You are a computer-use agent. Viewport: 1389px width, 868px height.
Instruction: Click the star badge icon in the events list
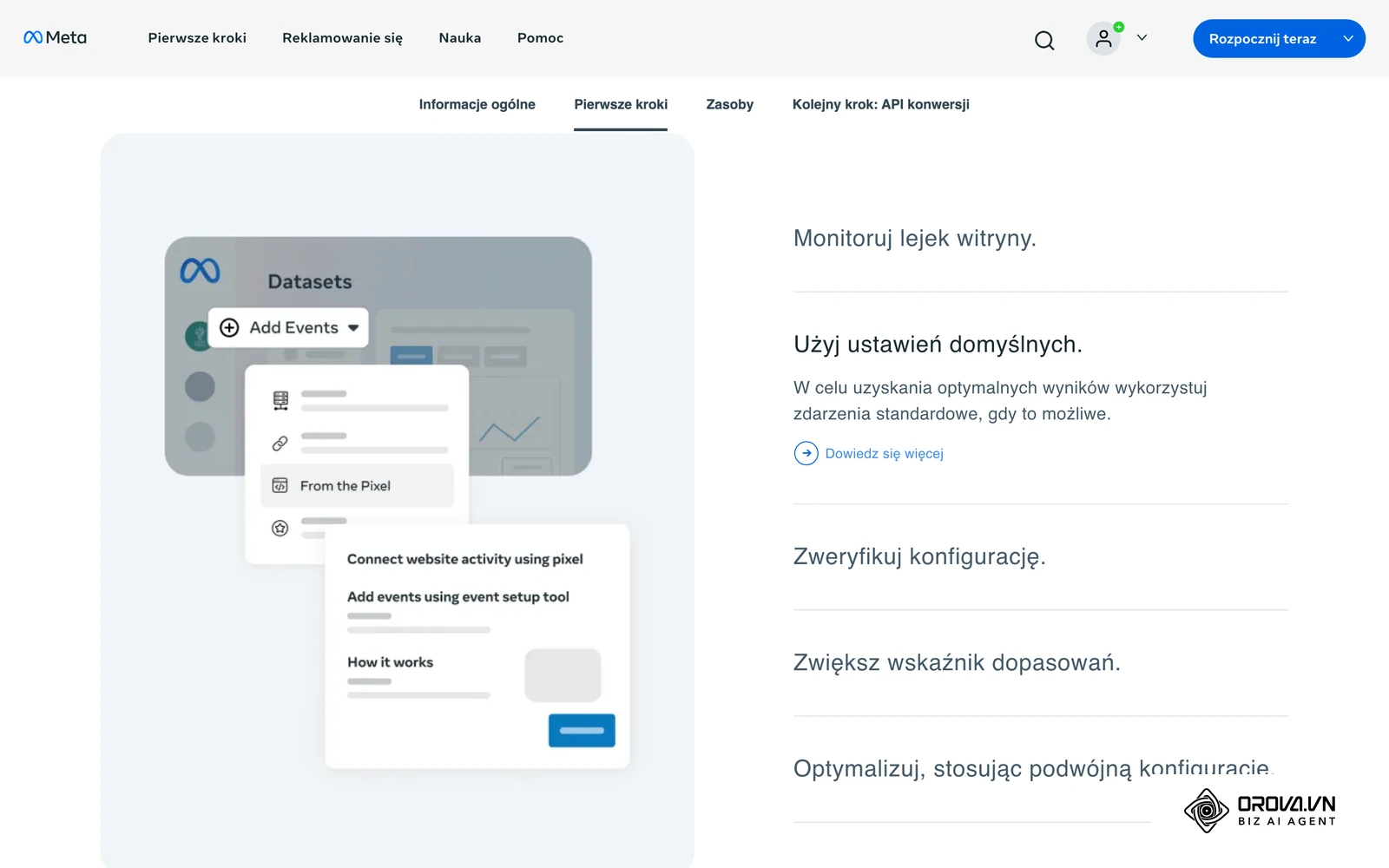click(280, 528)
